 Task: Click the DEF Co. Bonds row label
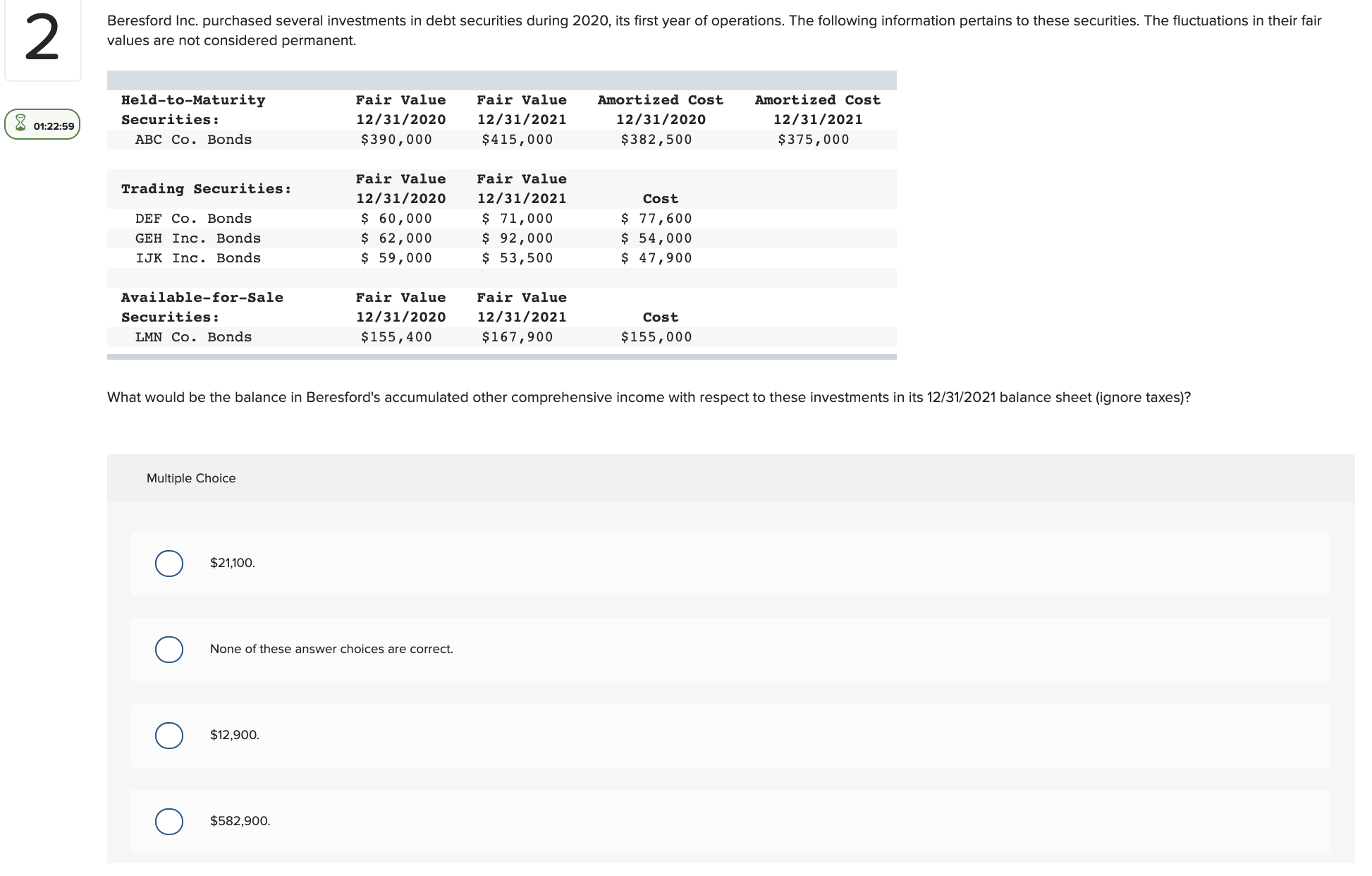coord(193,219)
